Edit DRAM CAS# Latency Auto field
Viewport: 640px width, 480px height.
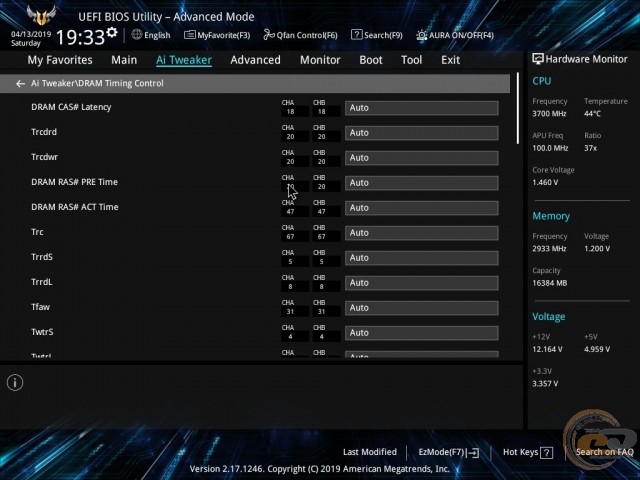click(x=422, y=108)
